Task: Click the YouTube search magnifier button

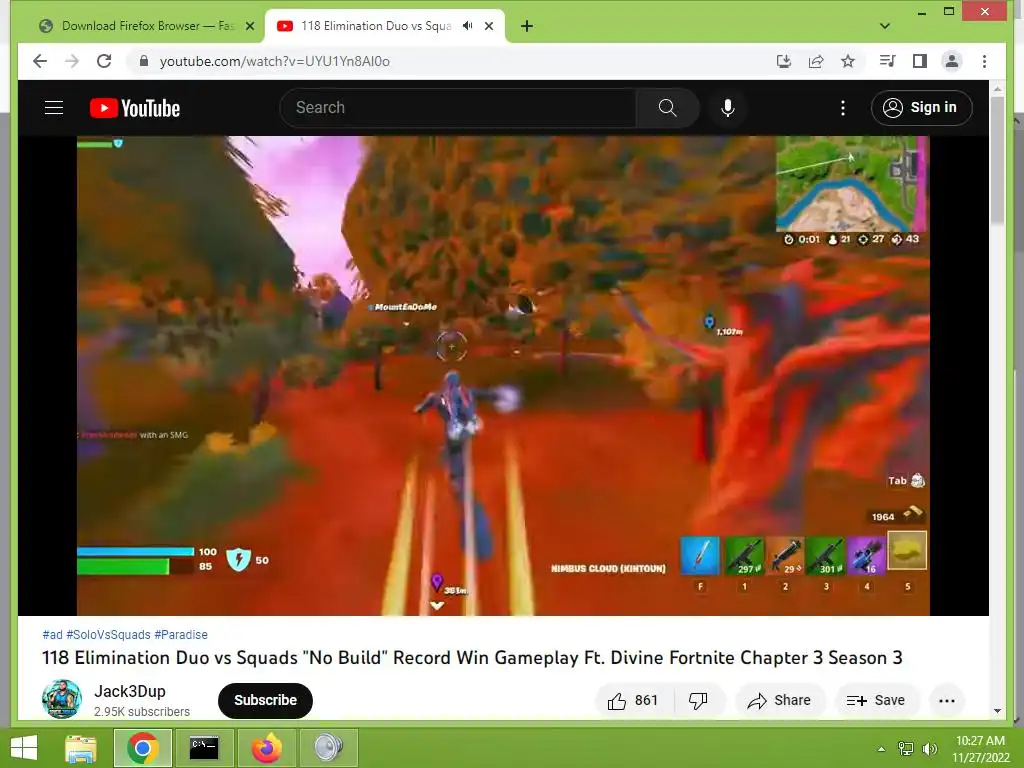Action: pos(667,108)
